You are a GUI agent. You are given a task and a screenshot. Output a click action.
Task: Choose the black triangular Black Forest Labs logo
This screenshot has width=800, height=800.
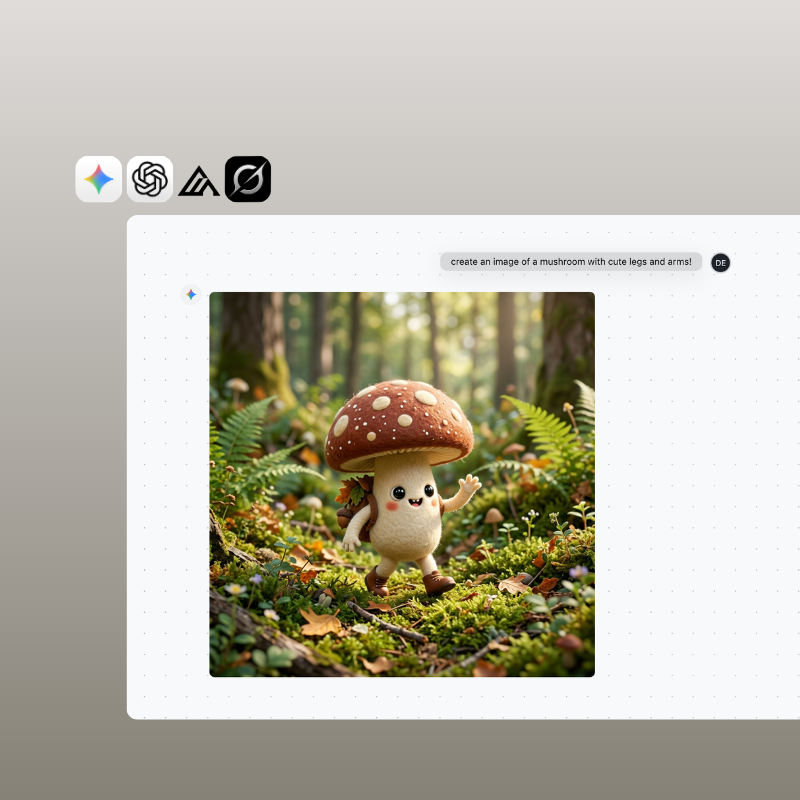pyautogui.click(x=198, y=182)
